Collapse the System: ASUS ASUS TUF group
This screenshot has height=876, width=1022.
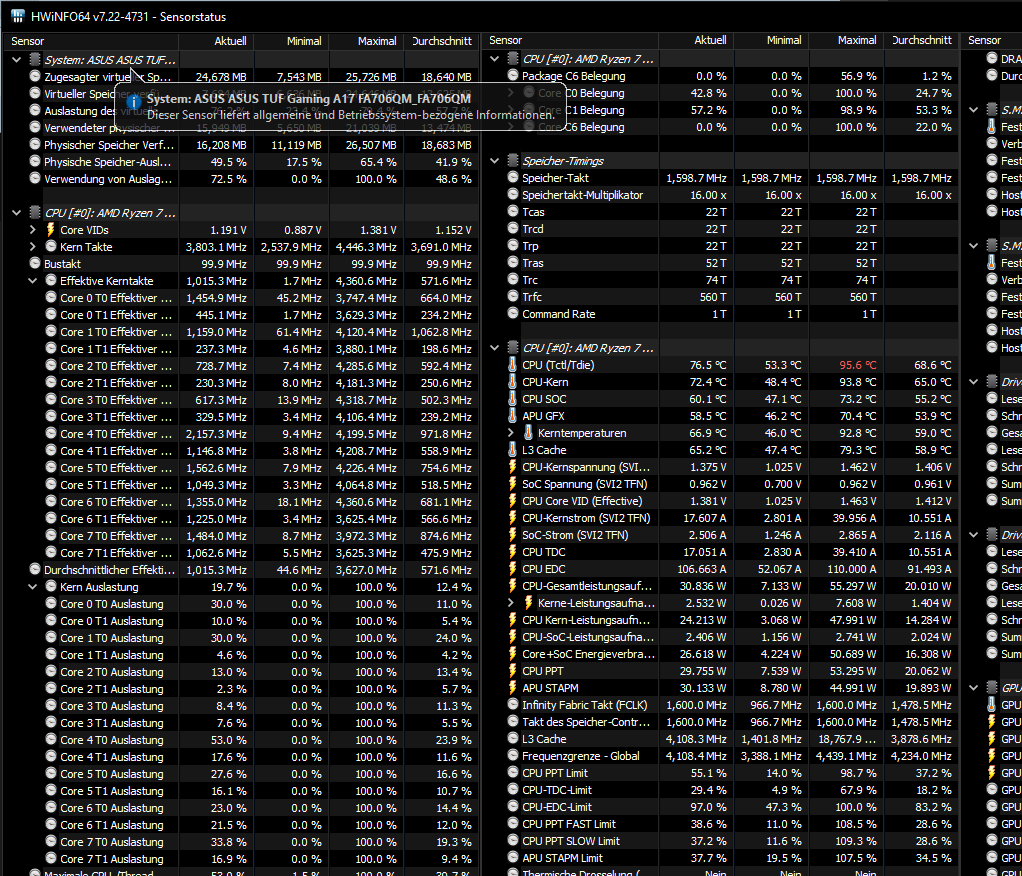(x=16, y=59)
